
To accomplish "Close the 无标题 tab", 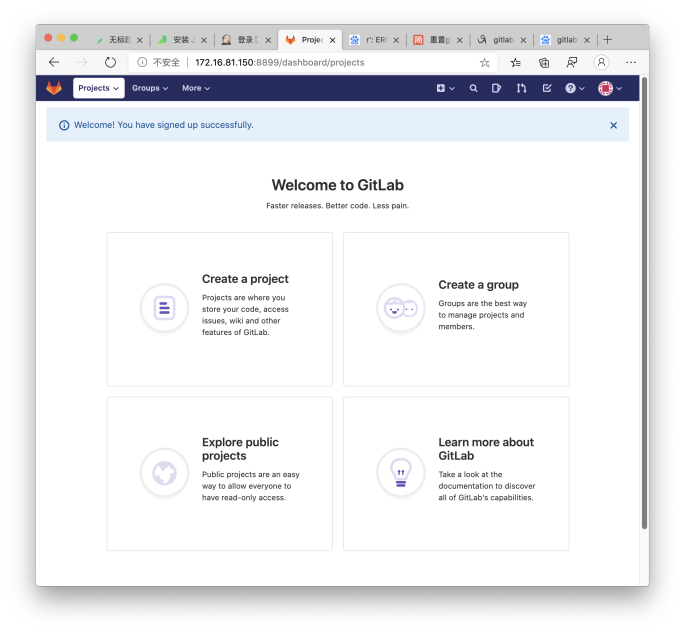I will pyautogui.click(x=140, y=40).
